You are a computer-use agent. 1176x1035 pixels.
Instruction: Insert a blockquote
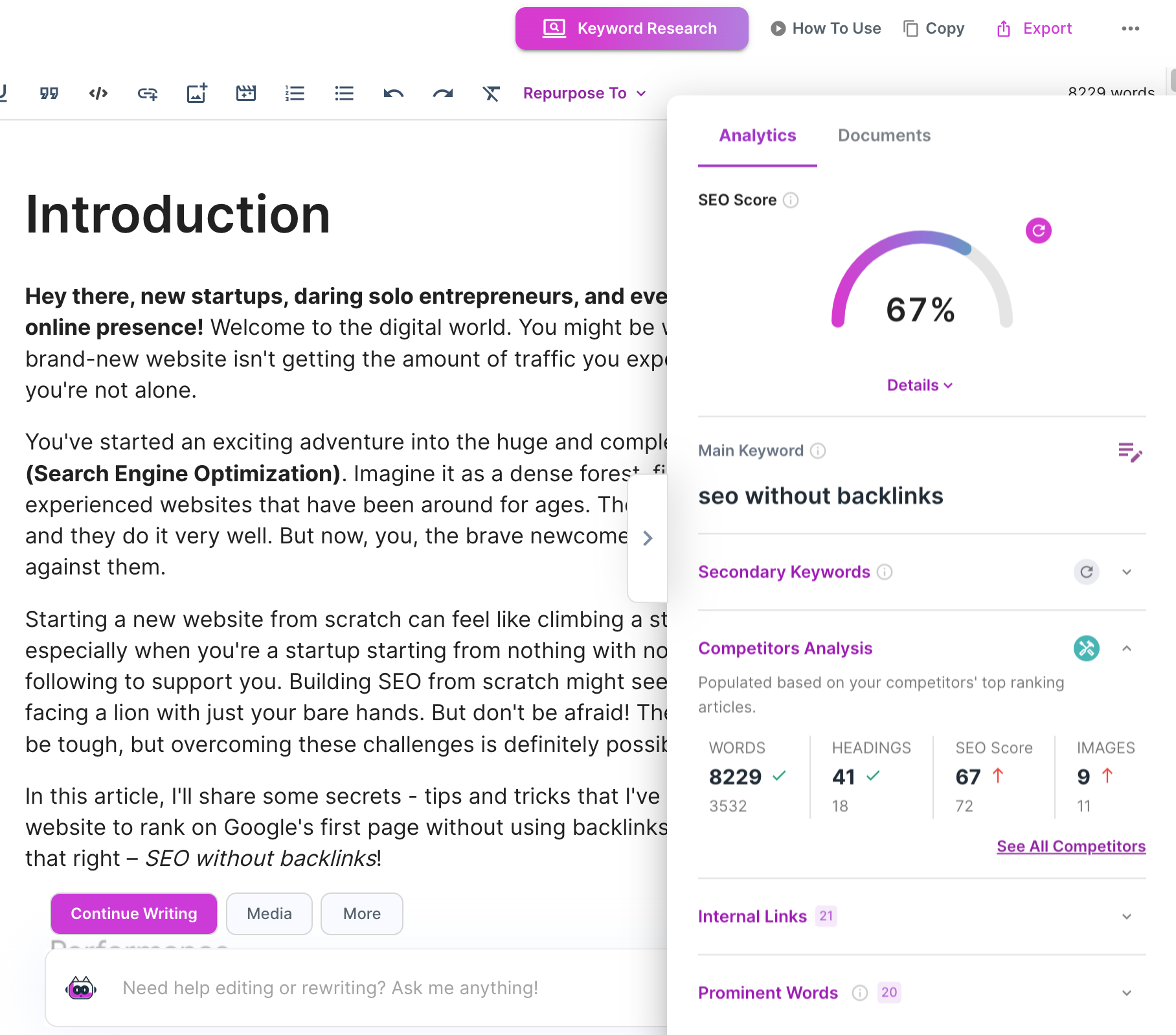click(49, 93)
